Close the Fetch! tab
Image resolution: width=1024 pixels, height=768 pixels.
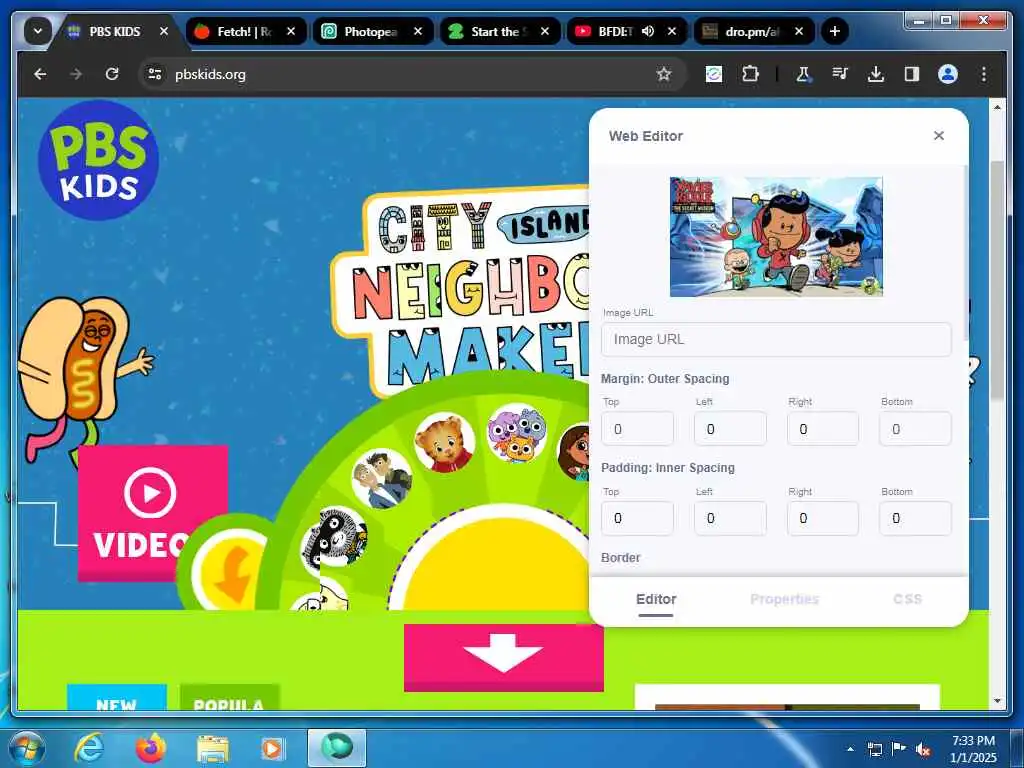coord(291,31)
